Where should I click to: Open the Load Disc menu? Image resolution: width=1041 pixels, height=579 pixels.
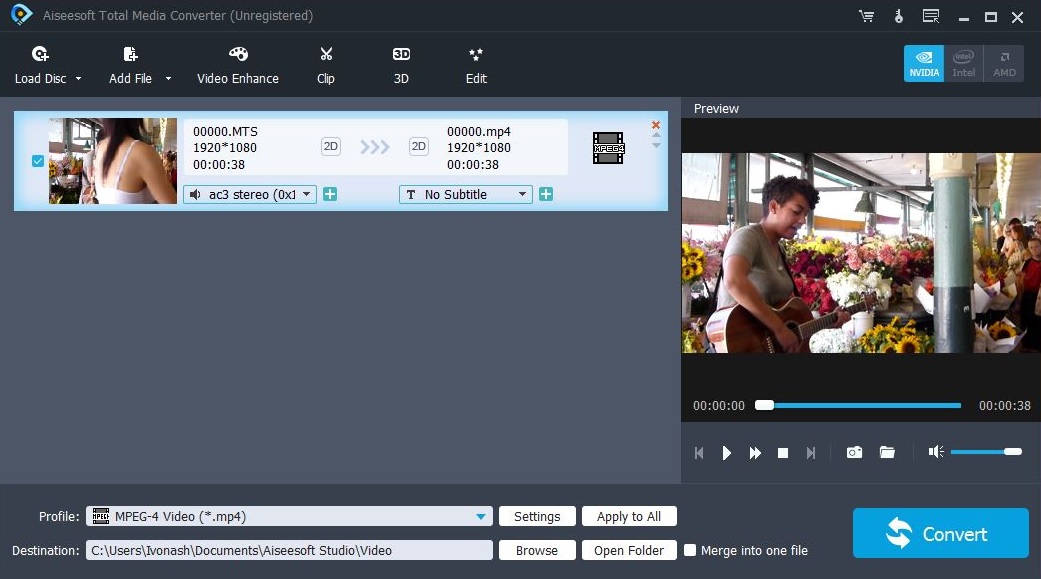[48, 63]
